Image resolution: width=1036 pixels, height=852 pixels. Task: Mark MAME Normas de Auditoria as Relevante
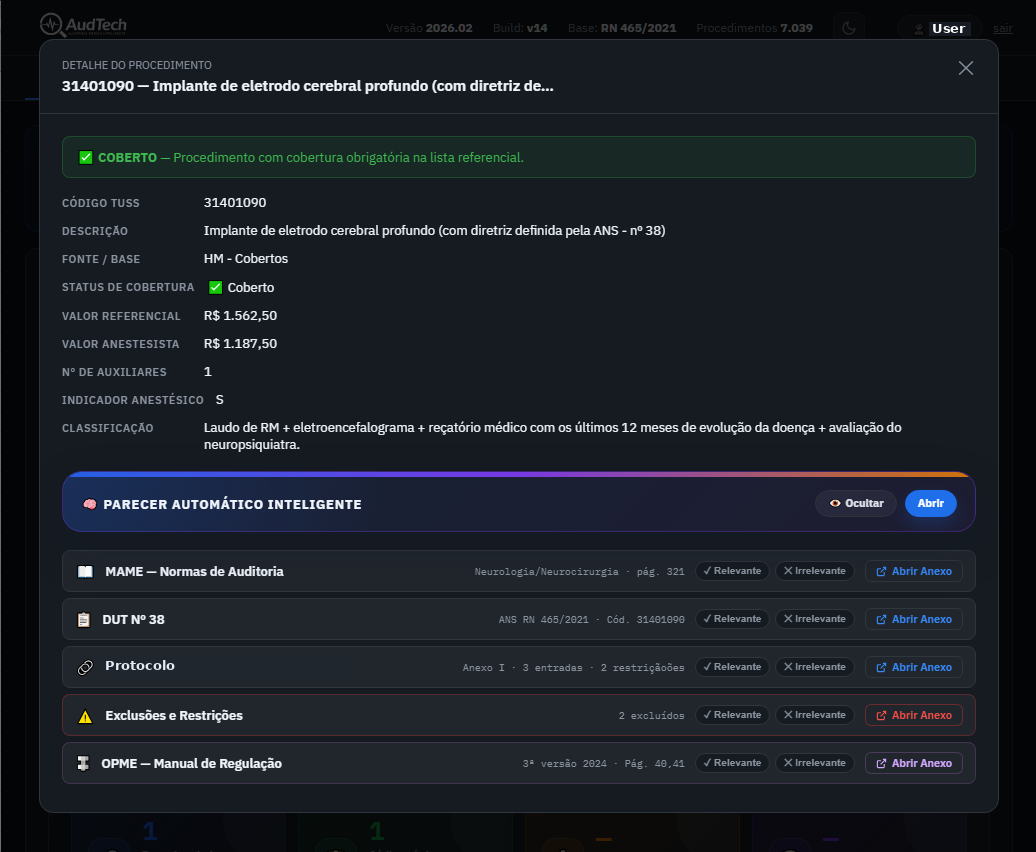pyautogui.click(x=732, y=571)
